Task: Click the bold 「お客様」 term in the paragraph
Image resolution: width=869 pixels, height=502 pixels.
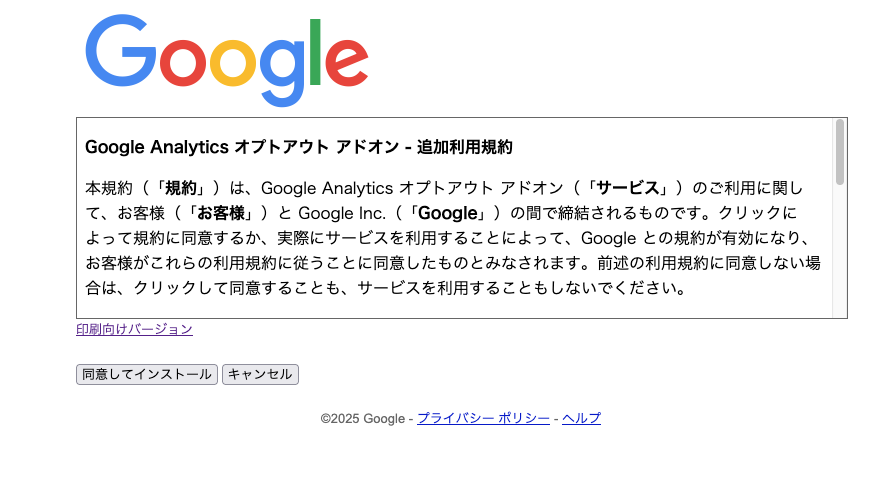Action: (x=221, y=213)
